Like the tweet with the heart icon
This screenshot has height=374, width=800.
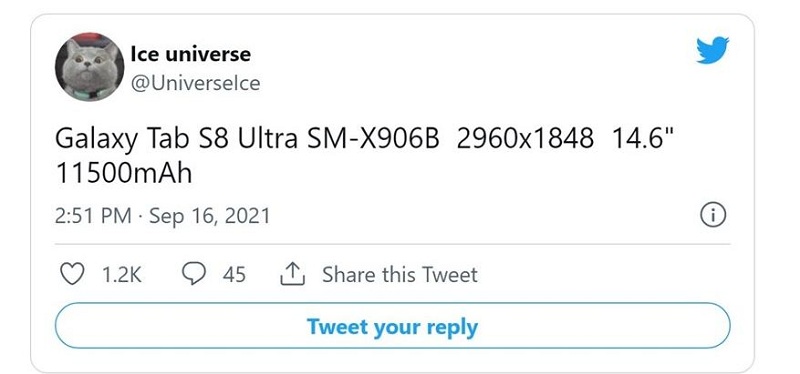(72, 275)
